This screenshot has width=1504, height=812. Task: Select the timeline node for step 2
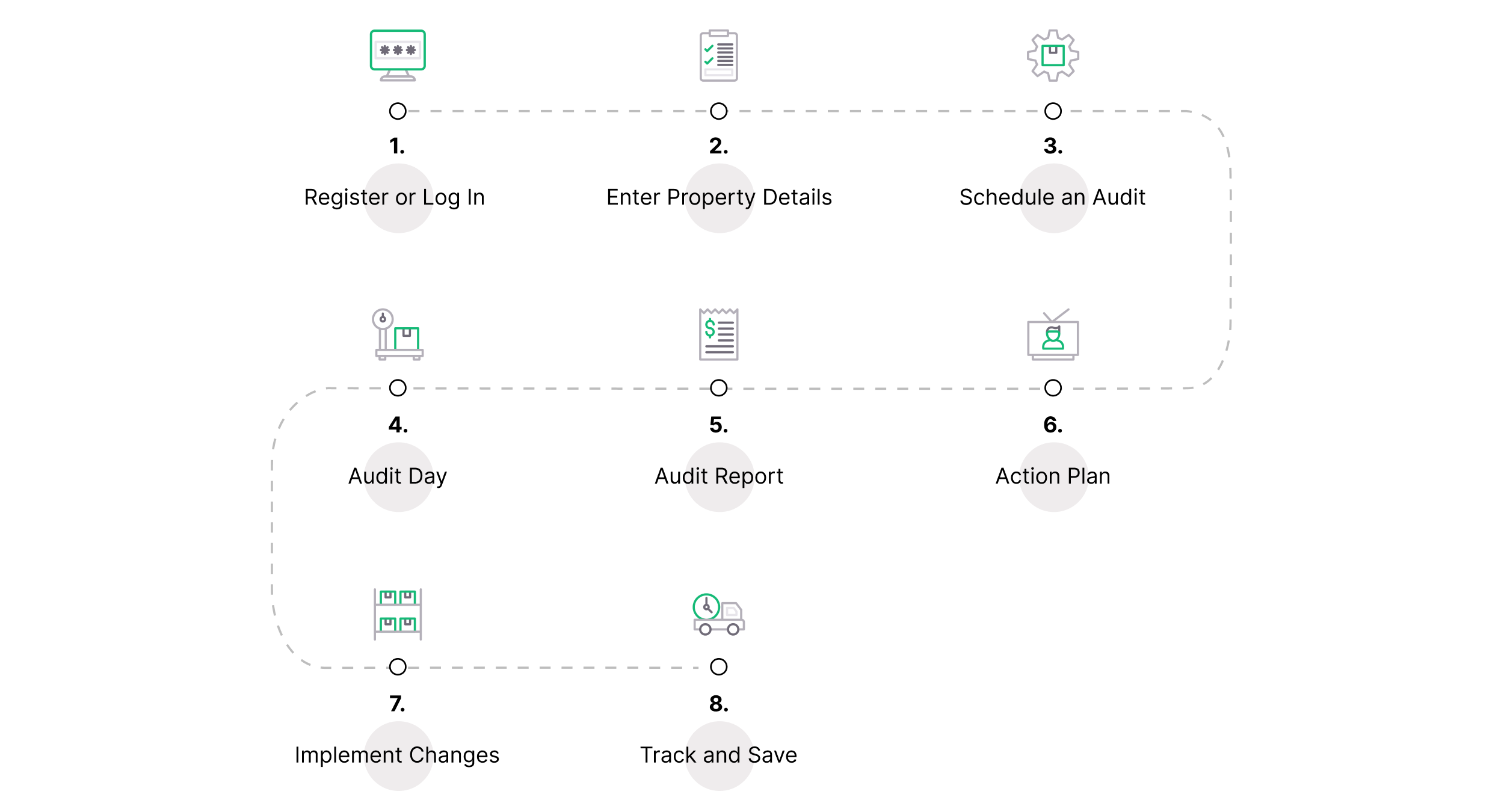tap(718, 111)
